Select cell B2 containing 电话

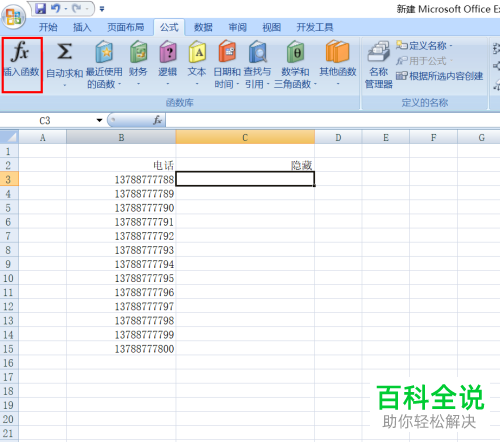(121, 165)
